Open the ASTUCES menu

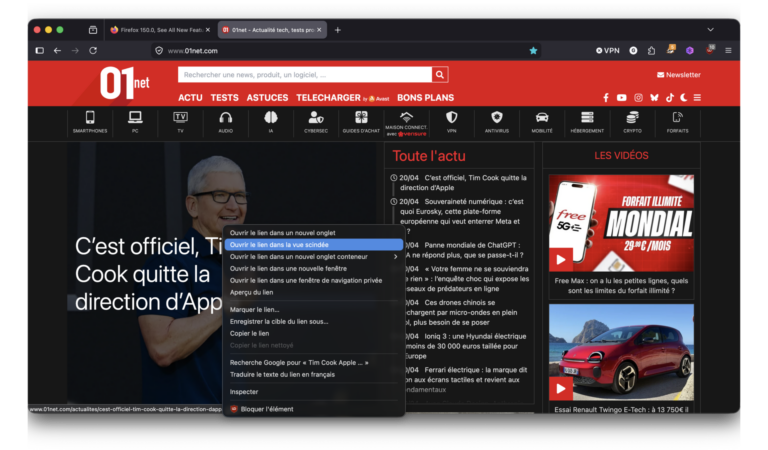coord(267,98)
